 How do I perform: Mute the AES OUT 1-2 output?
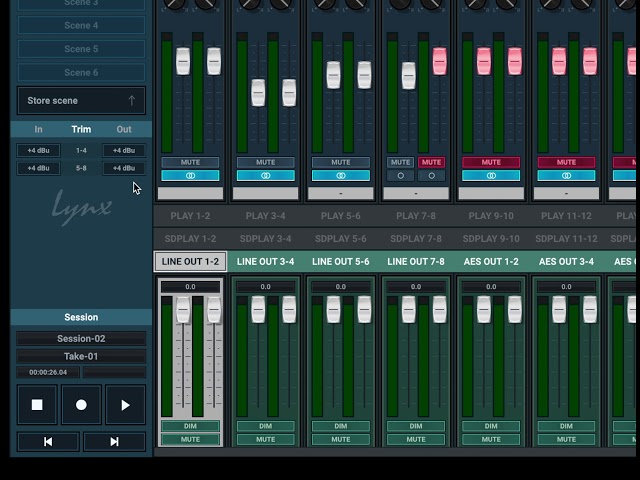coord(491,440)
